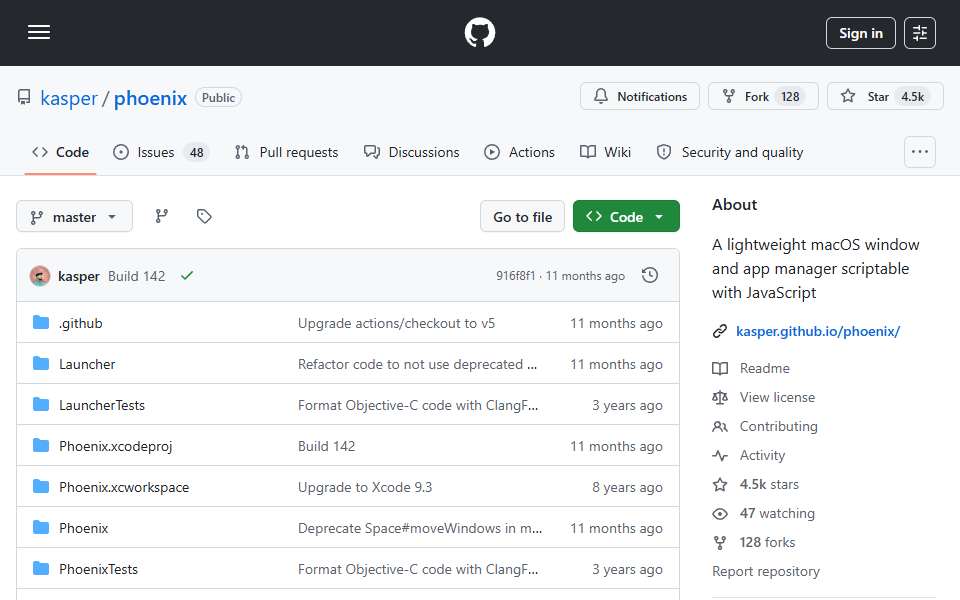Open the hamburger navigation menu

pyautogui.click(x=39, y=32)
